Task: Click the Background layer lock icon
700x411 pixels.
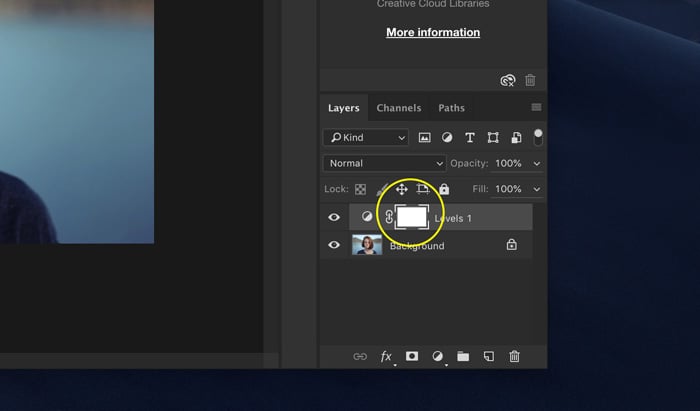Action: pos(512,245)
